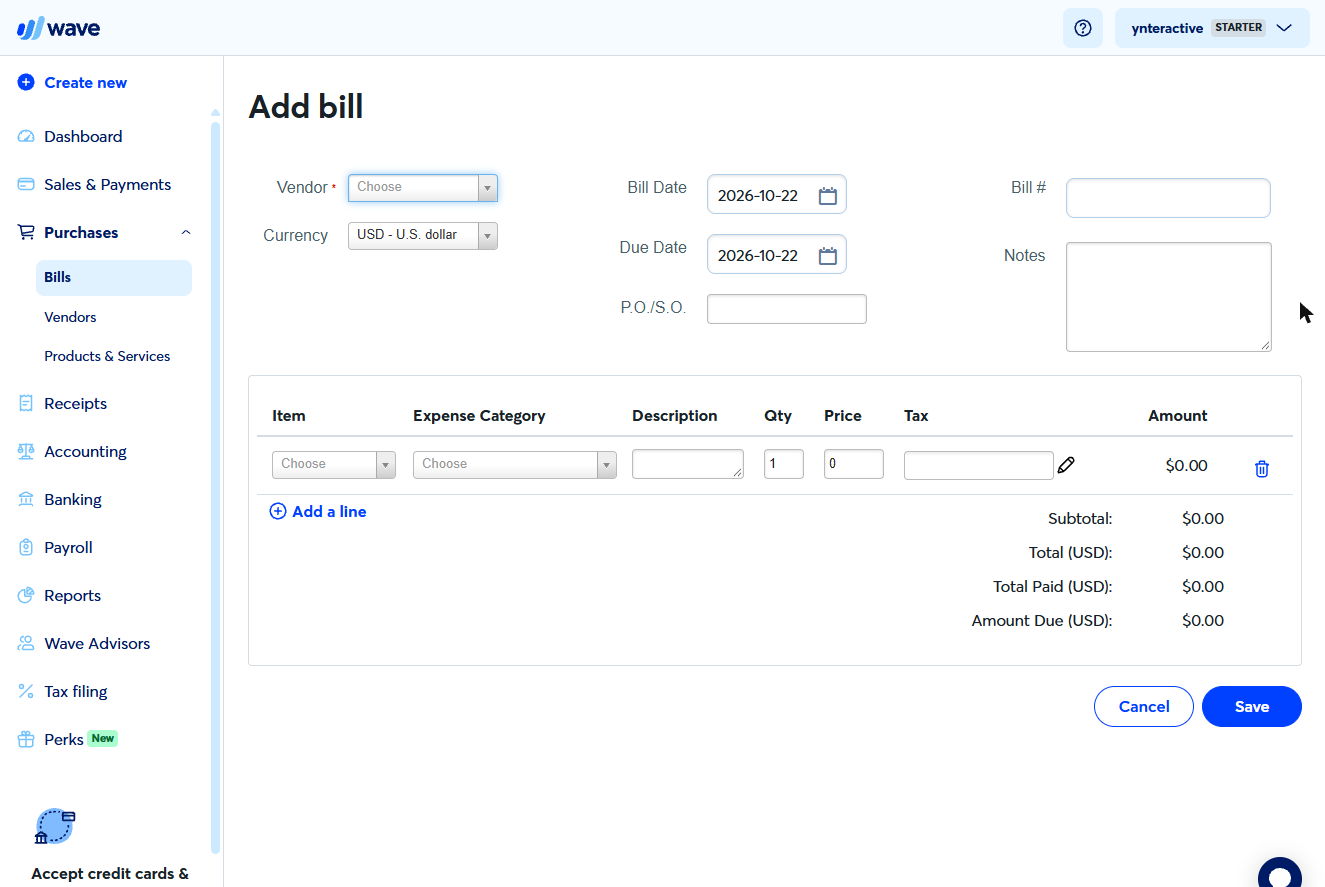Image resolution: width=1325 pixels, height=887 pixels.
Task: Click the sidebar vertical scrollbar
Action: (215, 487)
